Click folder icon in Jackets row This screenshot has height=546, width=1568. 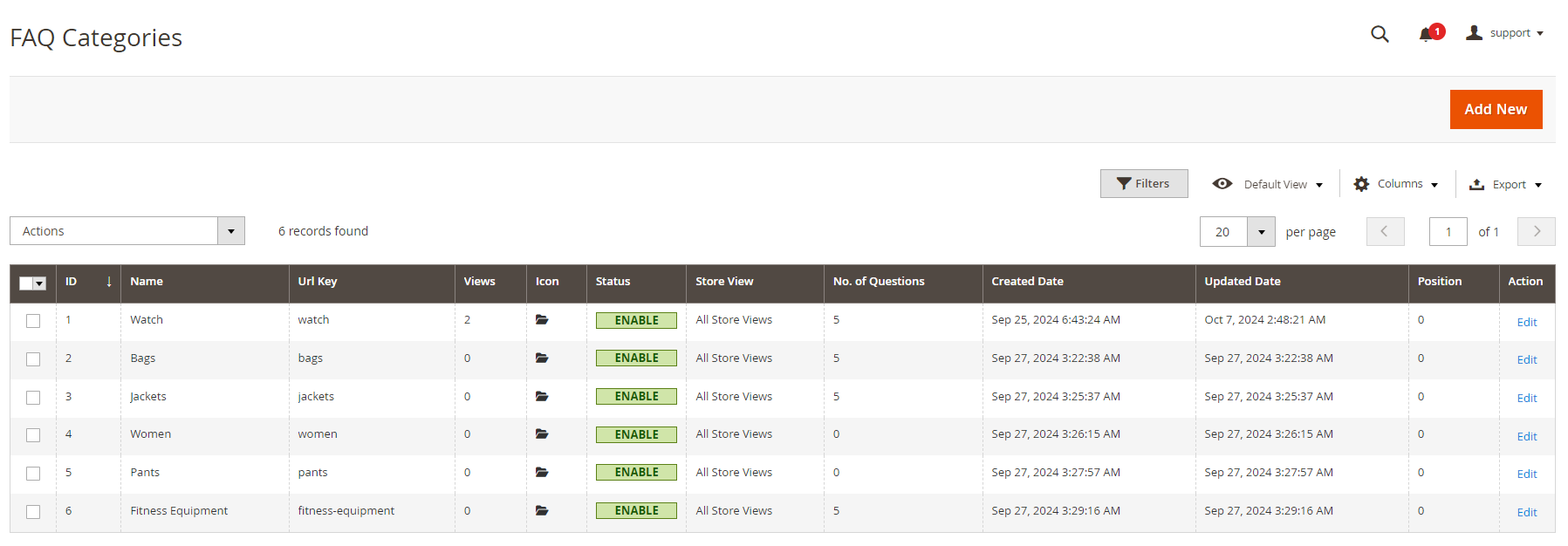[x=542, y=397]
